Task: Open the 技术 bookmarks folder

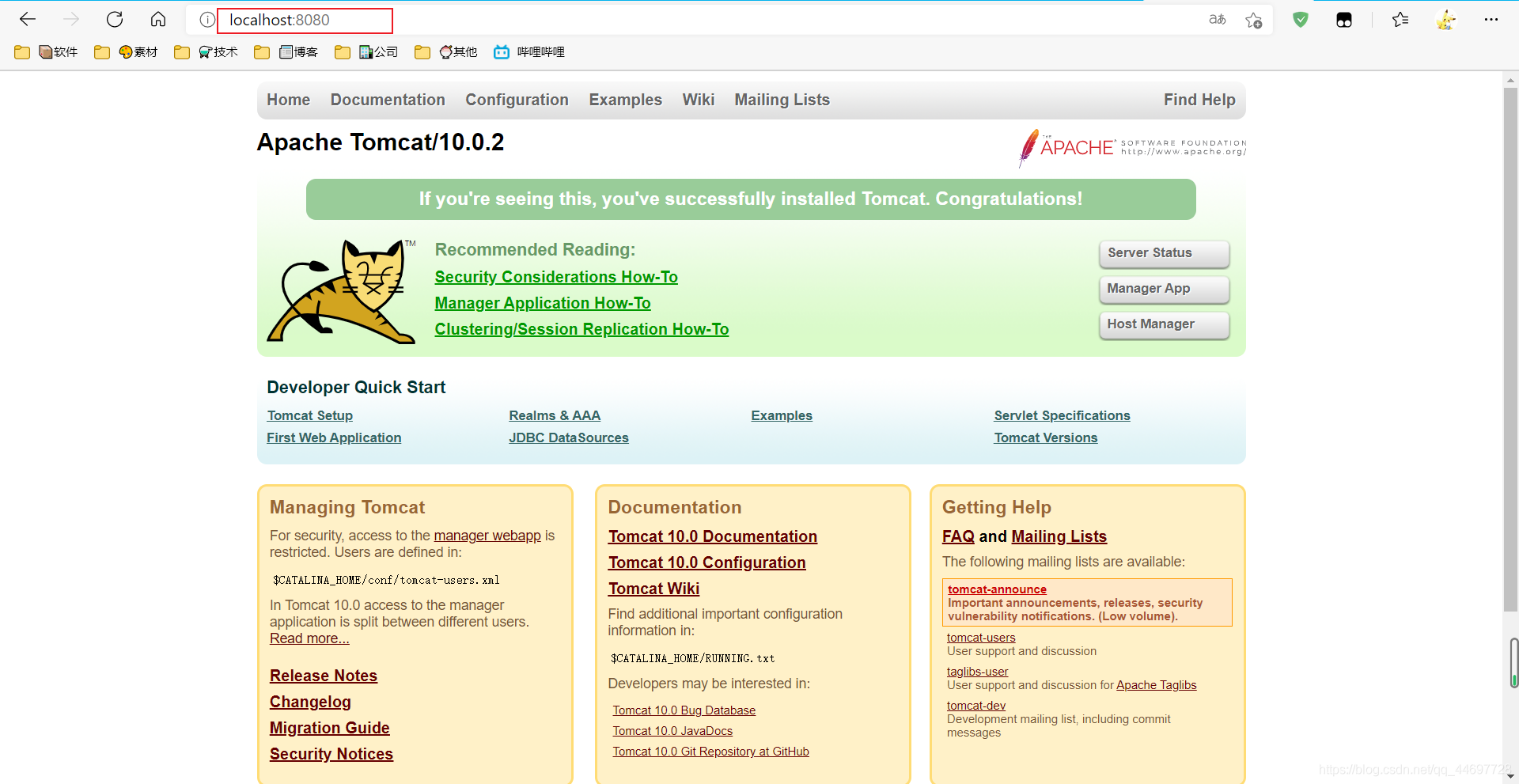Action: pyautogui.click(x=206, y=52)
